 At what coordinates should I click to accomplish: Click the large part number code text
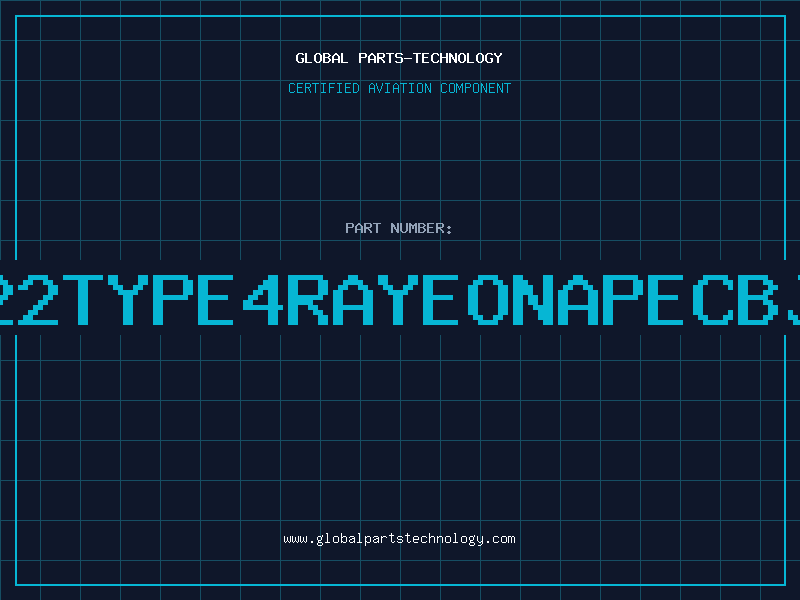pyautogui.click(x=400, y=299)
